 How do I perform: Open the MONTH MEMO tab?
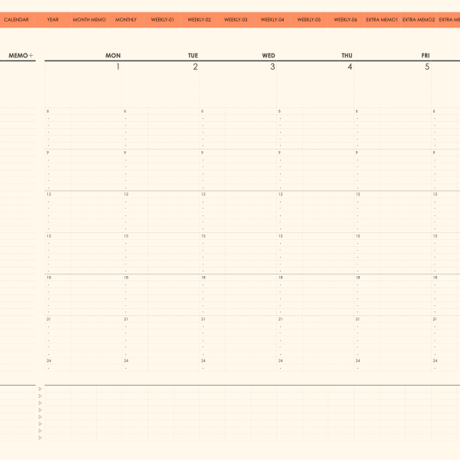pos(89,20)
